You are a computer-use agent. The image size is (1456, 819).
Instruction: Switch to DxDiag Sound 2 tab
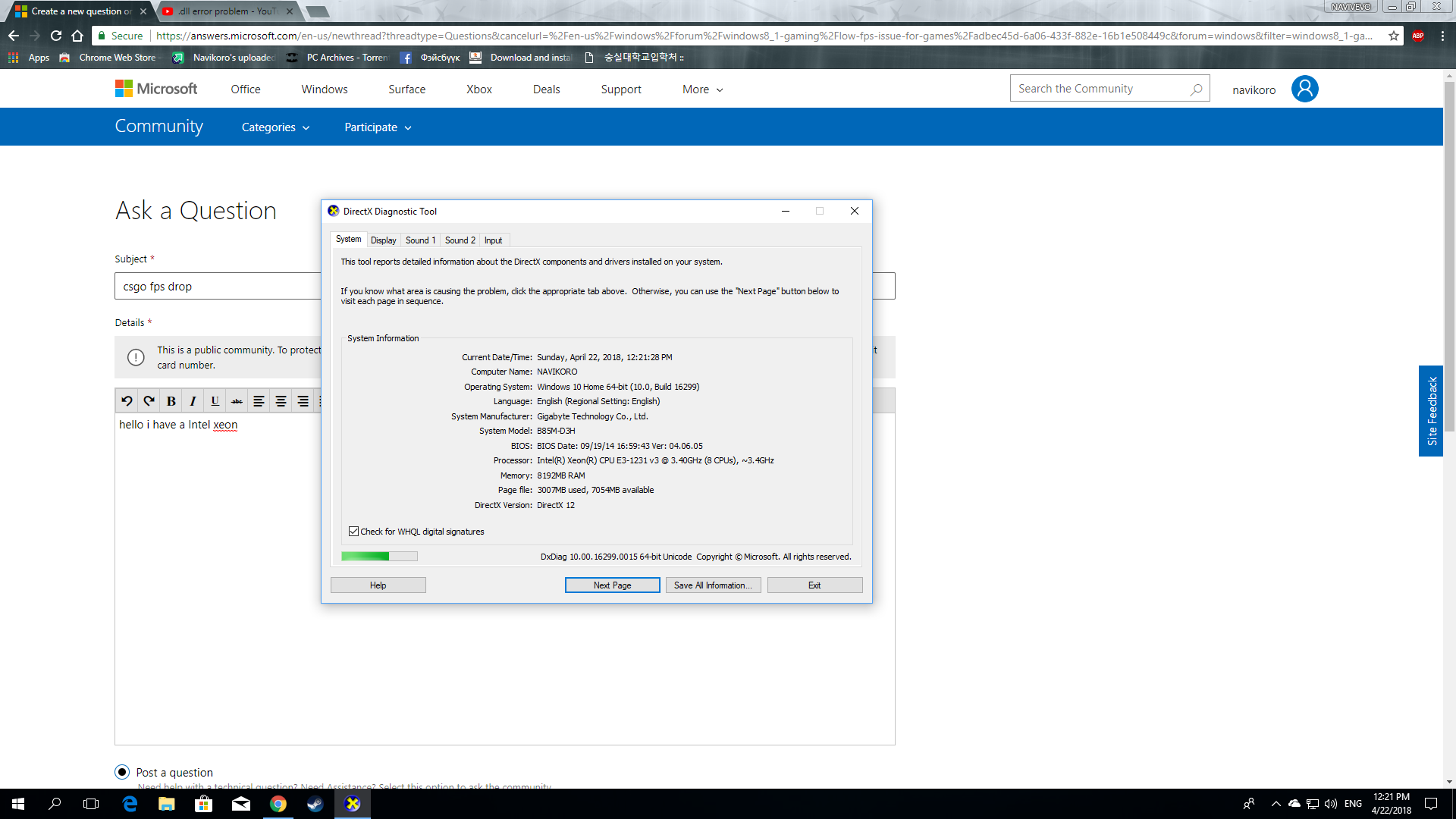pos(460,240)
